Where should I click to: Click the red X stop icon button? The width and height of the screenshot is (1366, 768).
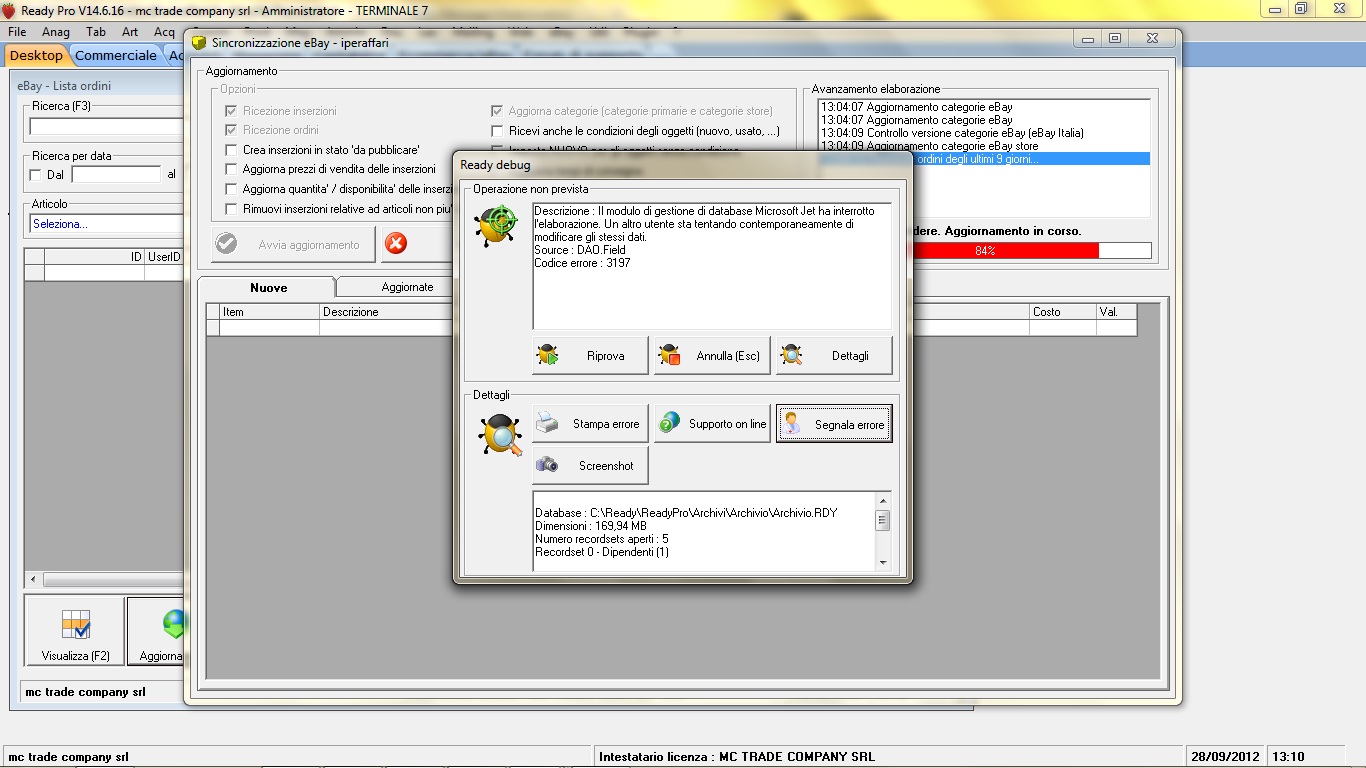click(x=397, y=244)
